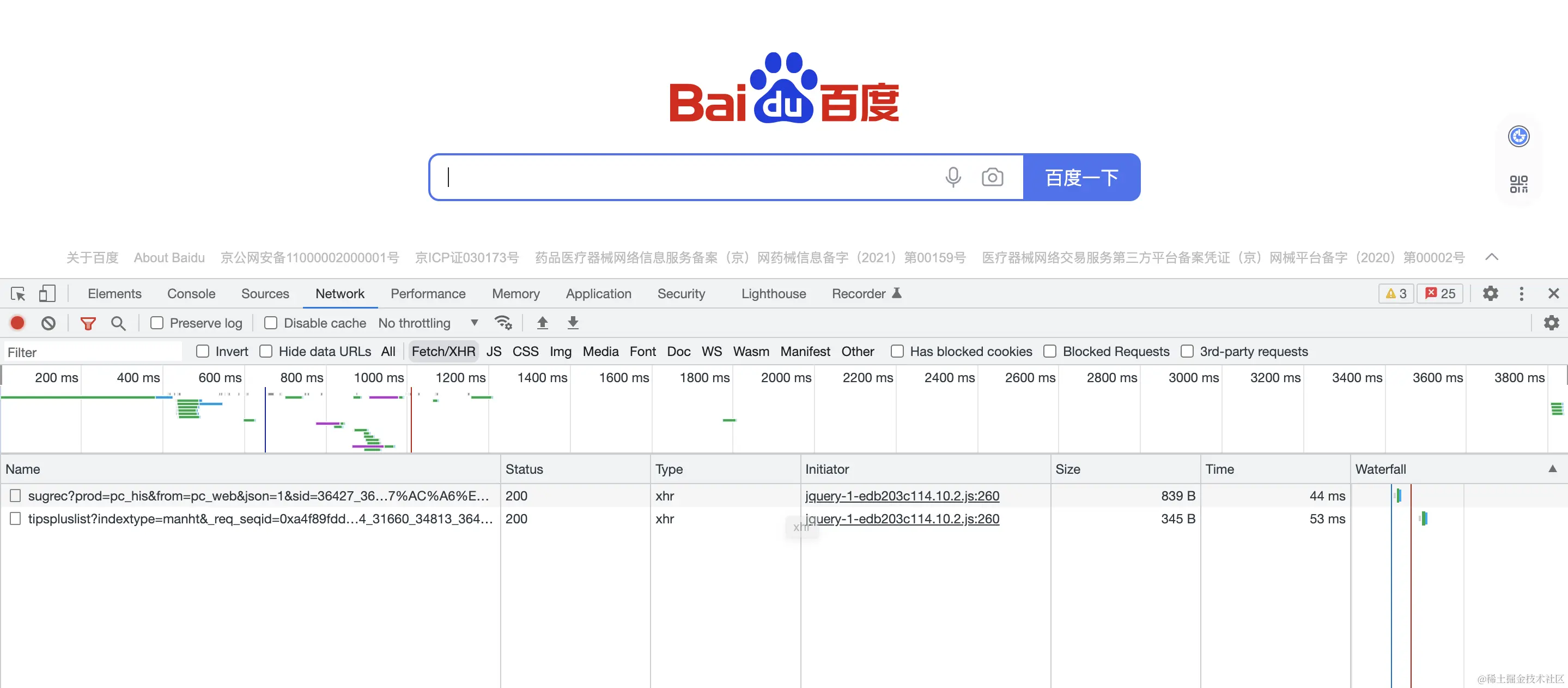Image resolution: width=1568 pixels, height=688 pixels.
Task: Toggle the device toolbar icon
Action: [47, 294]
